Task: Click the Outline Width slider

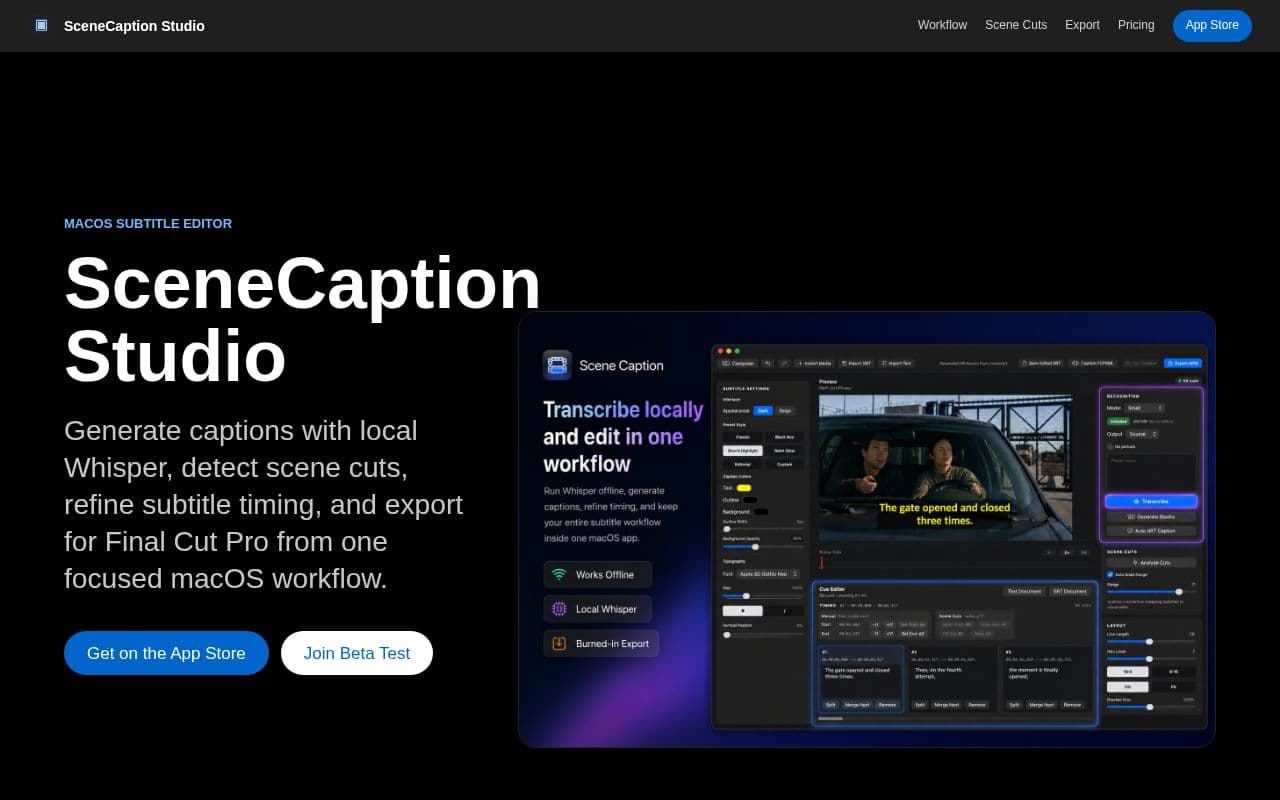Action: [x=763, y=529]
